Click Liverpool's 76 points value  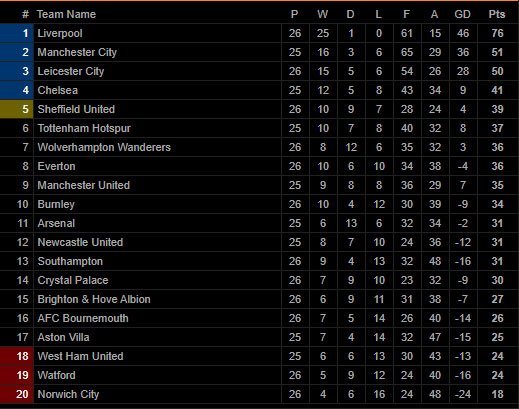coord(497,33)
